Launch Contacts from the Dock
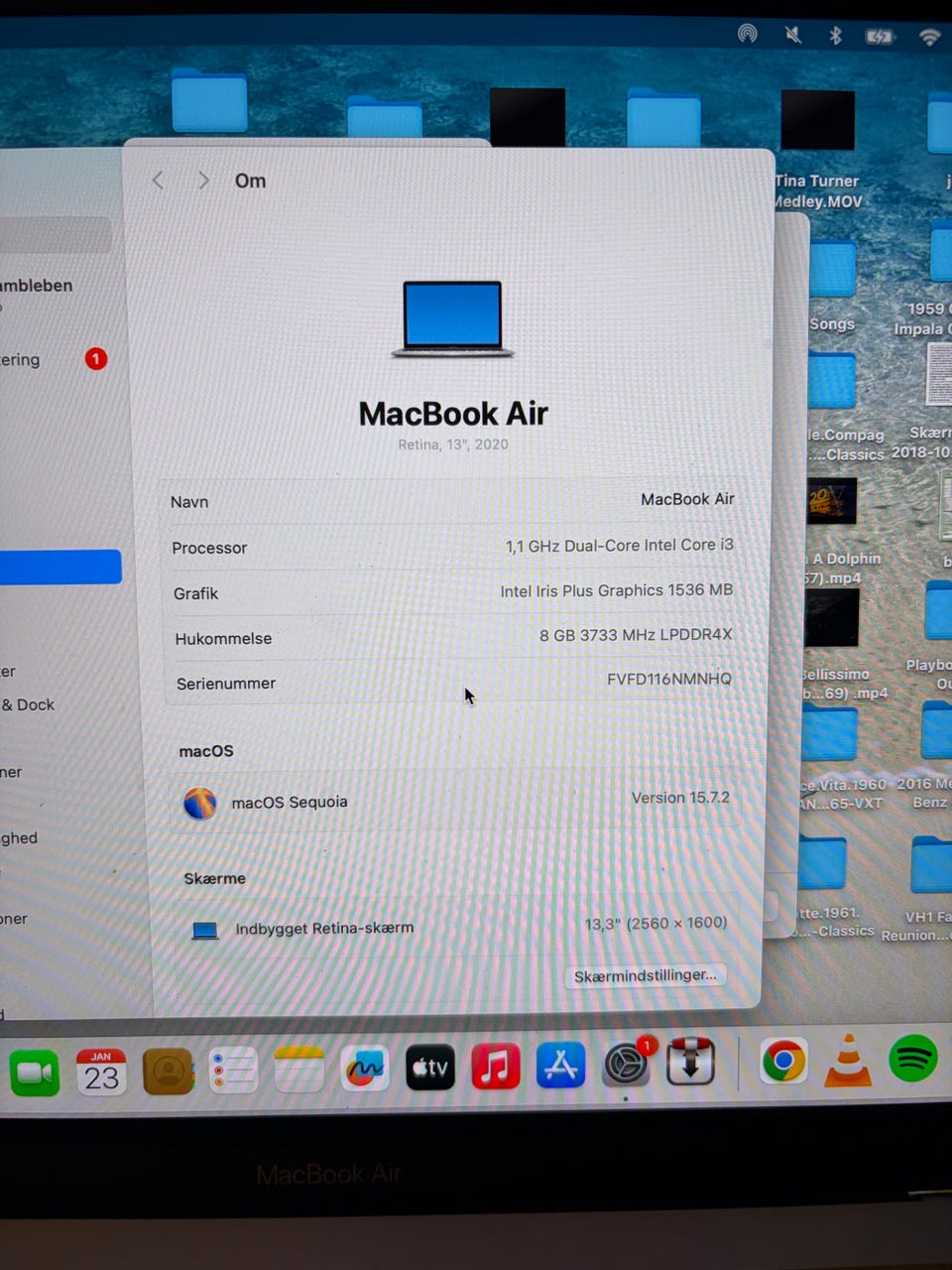The height and width of the screenshot is (1270, 952). (x=168, y=1072)
